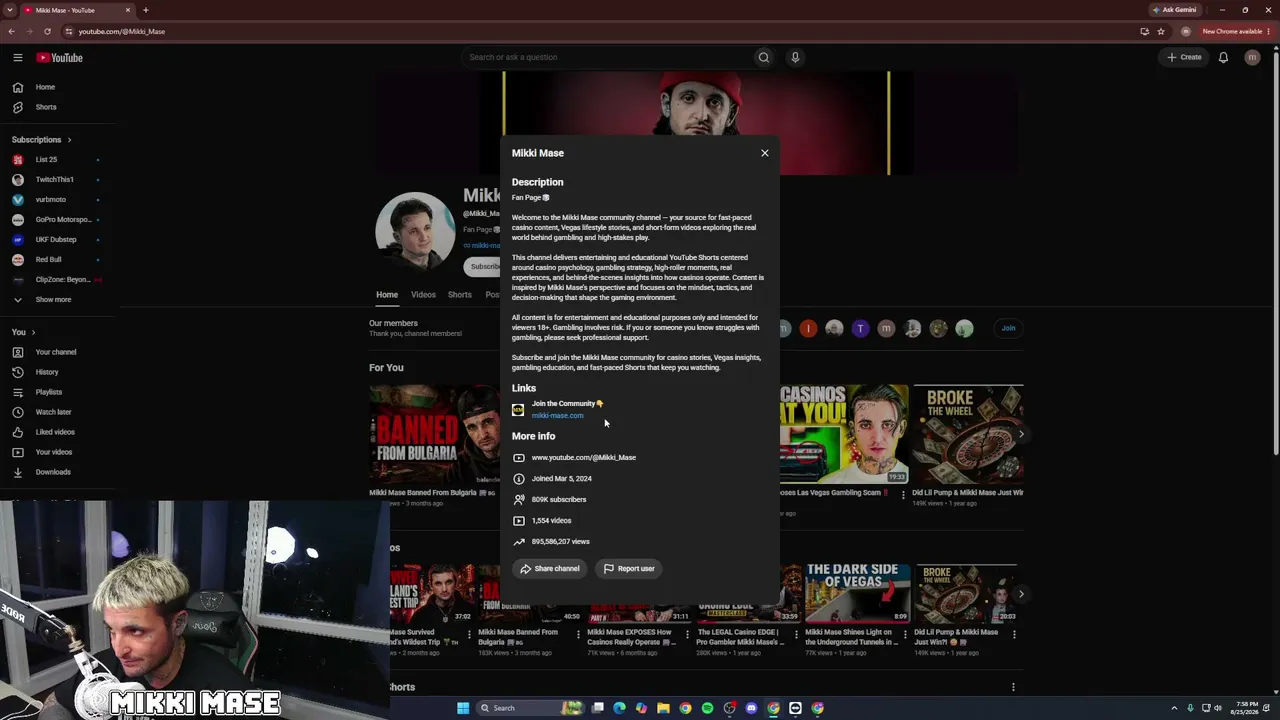Launch Spotify from the taskbar
Viewport: 1280px width, 720px height.
point(707,708)
